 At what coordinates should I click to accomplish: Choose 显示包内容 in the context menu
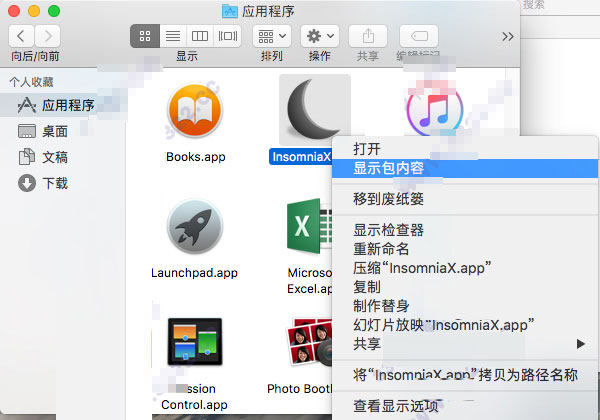465,168
